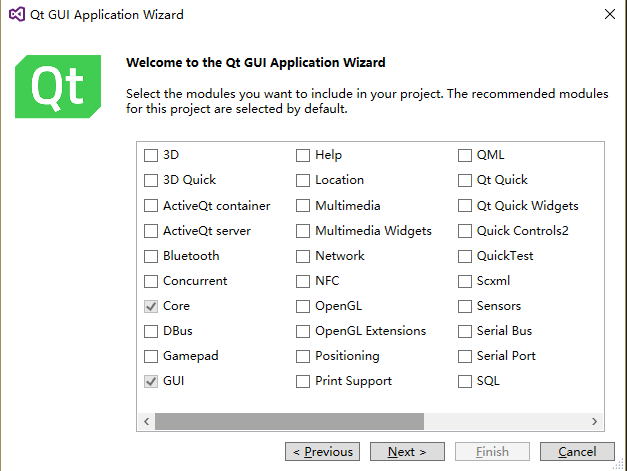Enable the Print Support module
The image size is (627, 471).
pos(303,381)
